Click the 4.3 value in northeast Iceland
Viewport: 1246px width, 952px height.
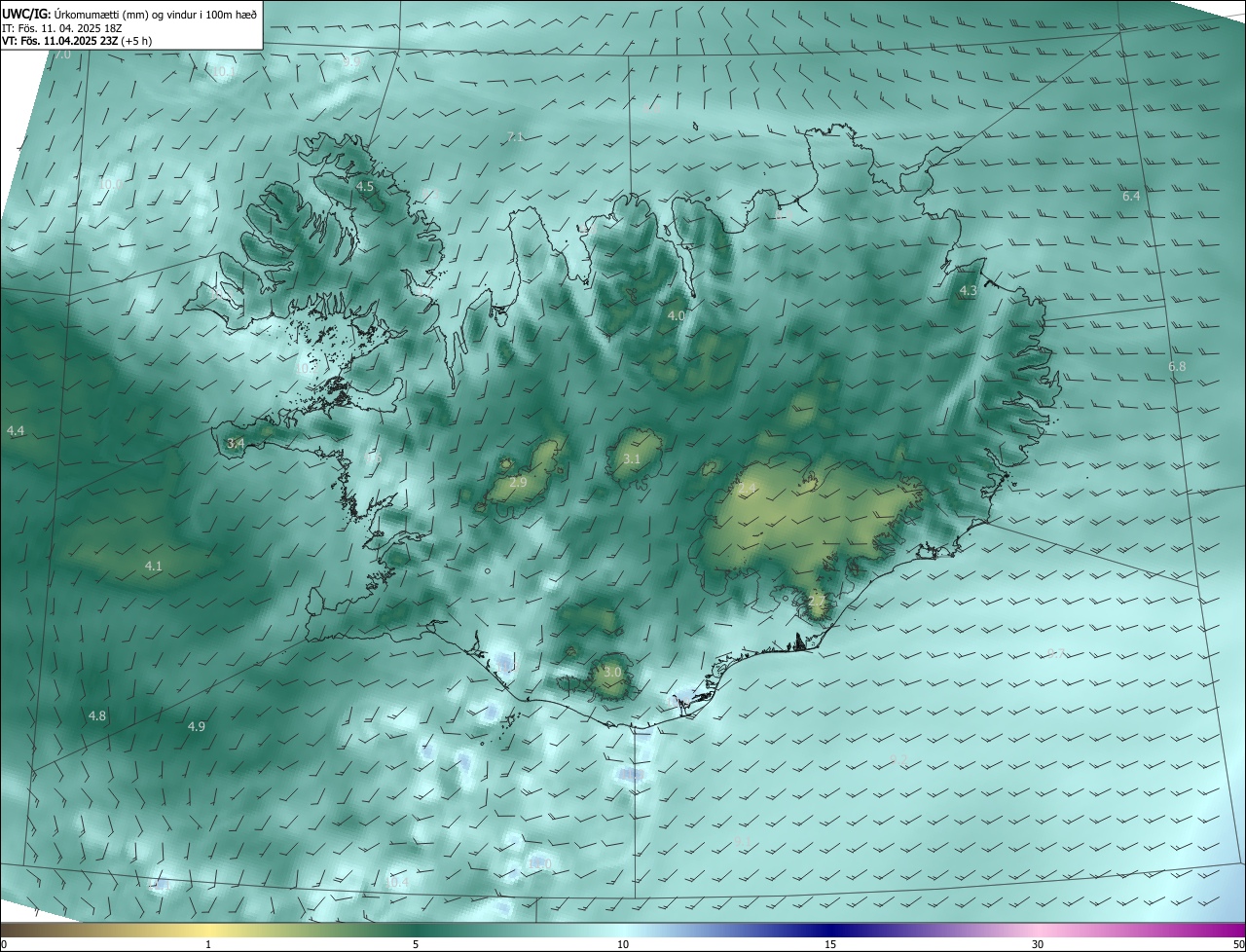(968, 290)
